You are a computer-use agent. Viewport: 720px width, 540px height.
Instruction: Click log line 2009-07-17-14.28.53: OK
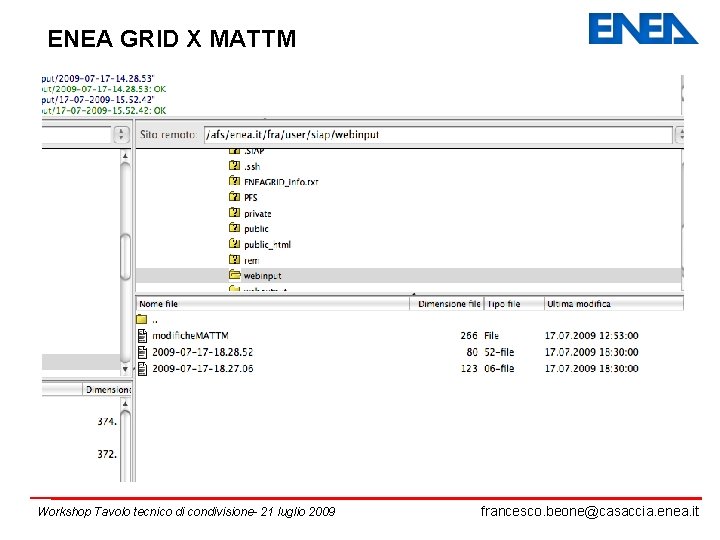click(x=104, y=89)
